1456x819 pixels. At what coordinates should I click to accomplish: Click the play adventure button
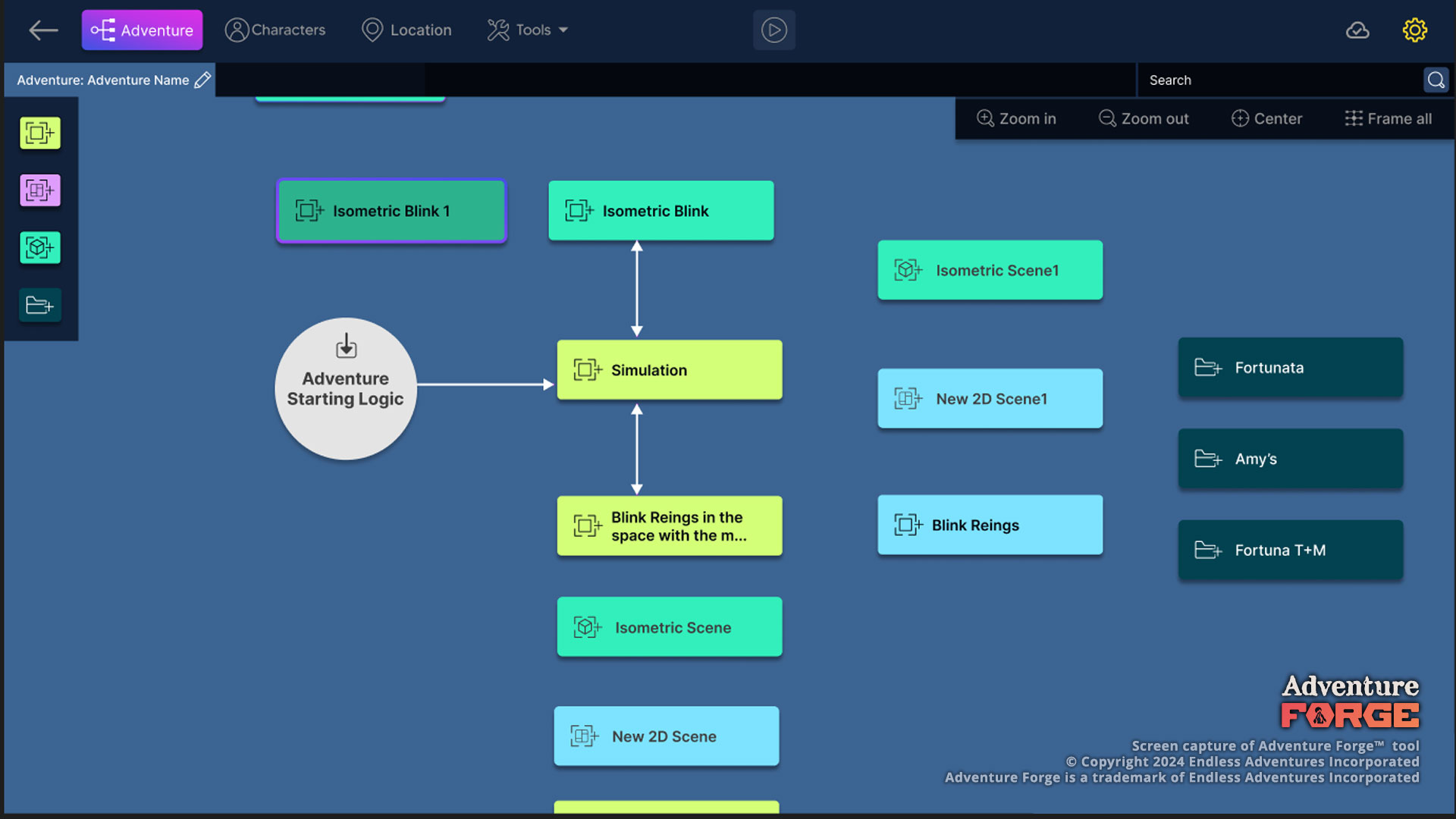pos(773,30)
